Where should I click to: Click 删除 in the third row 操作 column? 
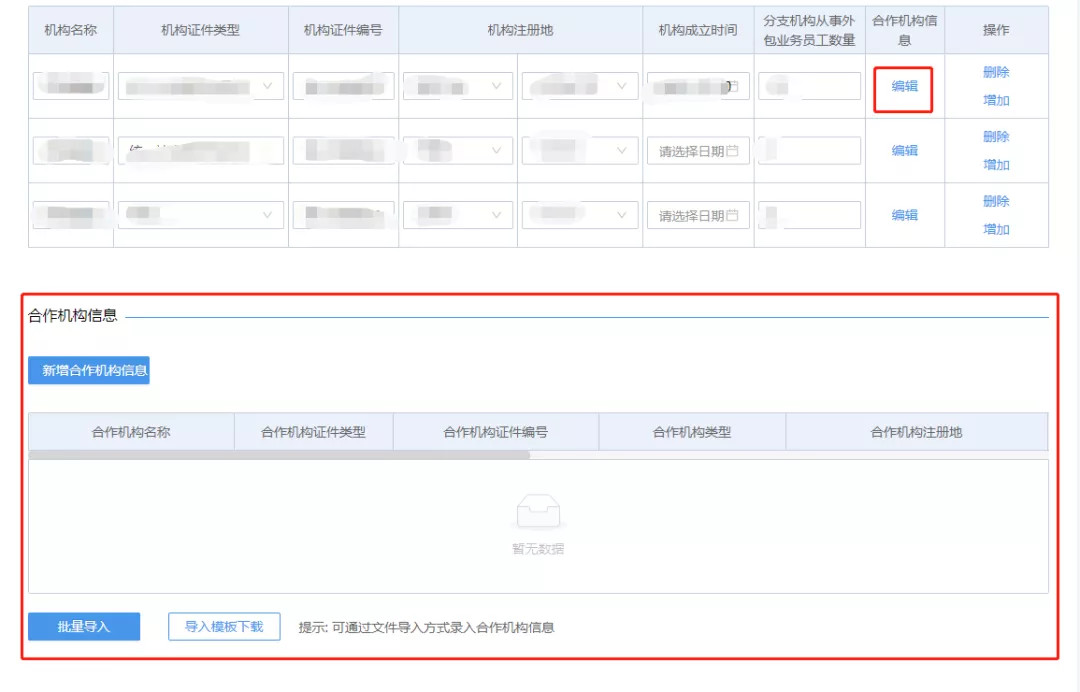tap(995, 200)
